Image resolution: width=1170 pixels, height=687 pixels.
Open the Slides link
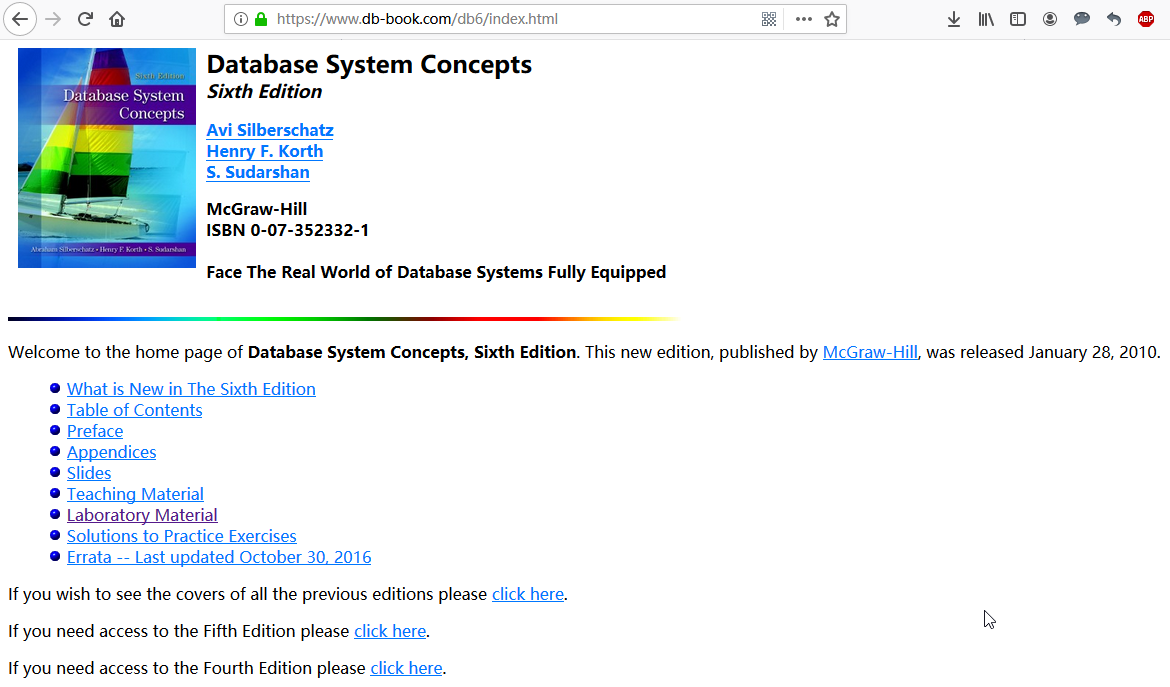click(x=89, y=473)
